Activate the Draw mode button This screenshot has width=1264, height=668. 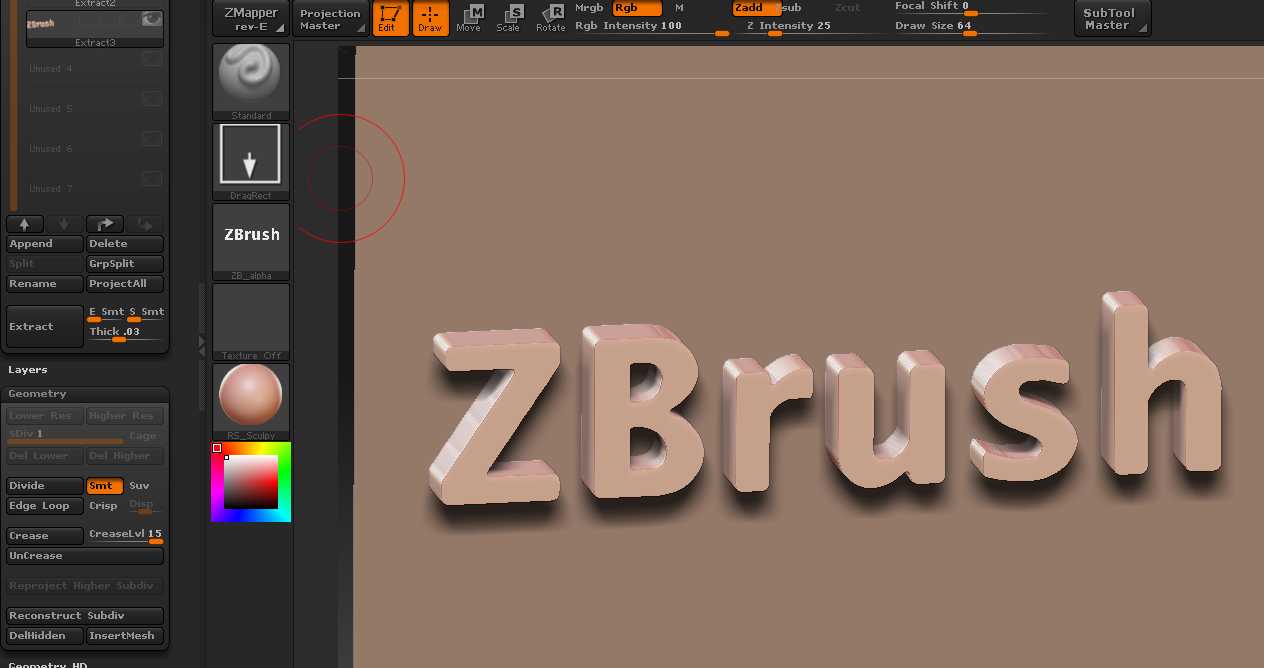429,18
